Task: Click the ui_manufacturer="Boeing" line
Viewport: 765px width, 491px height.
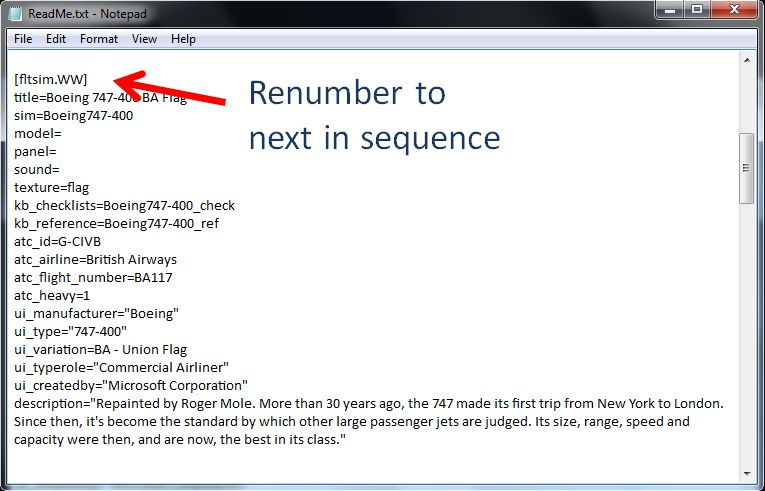Action: click(x=97, y=313)
